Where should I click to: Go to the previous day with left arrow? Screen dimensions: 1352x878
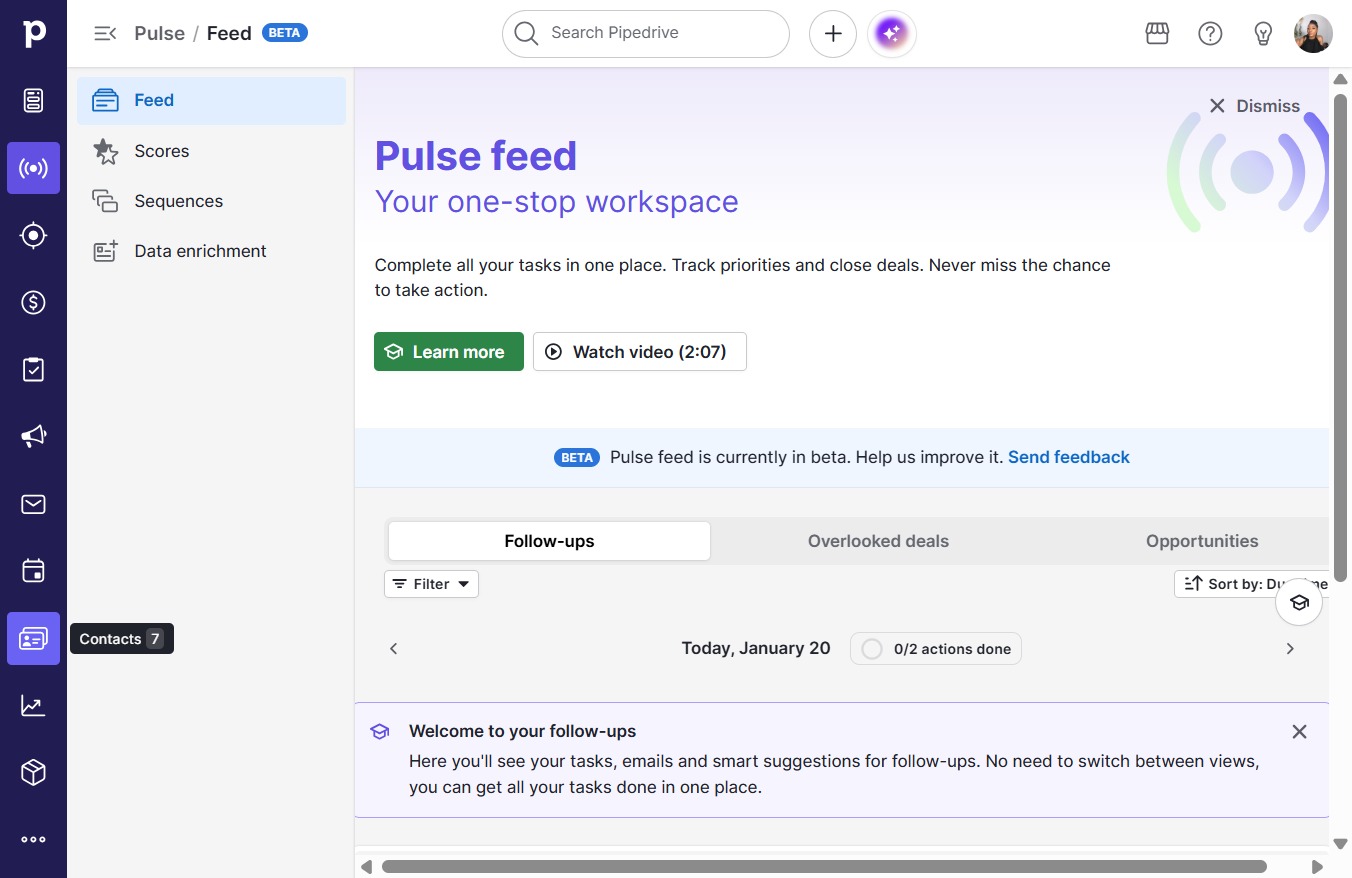[394, 649]
